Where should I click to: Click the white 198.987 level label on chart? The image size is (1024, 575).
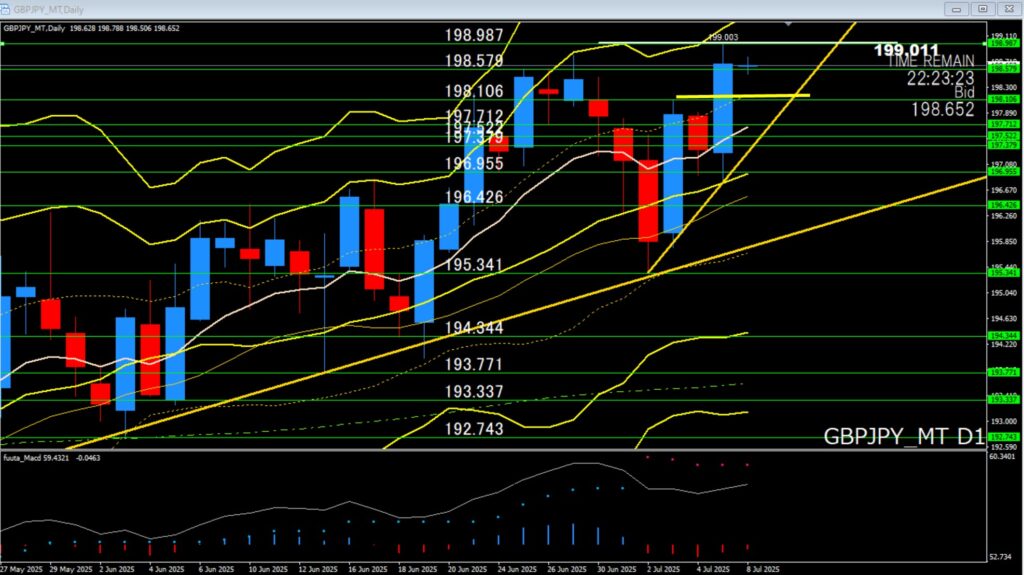(474, 35)
